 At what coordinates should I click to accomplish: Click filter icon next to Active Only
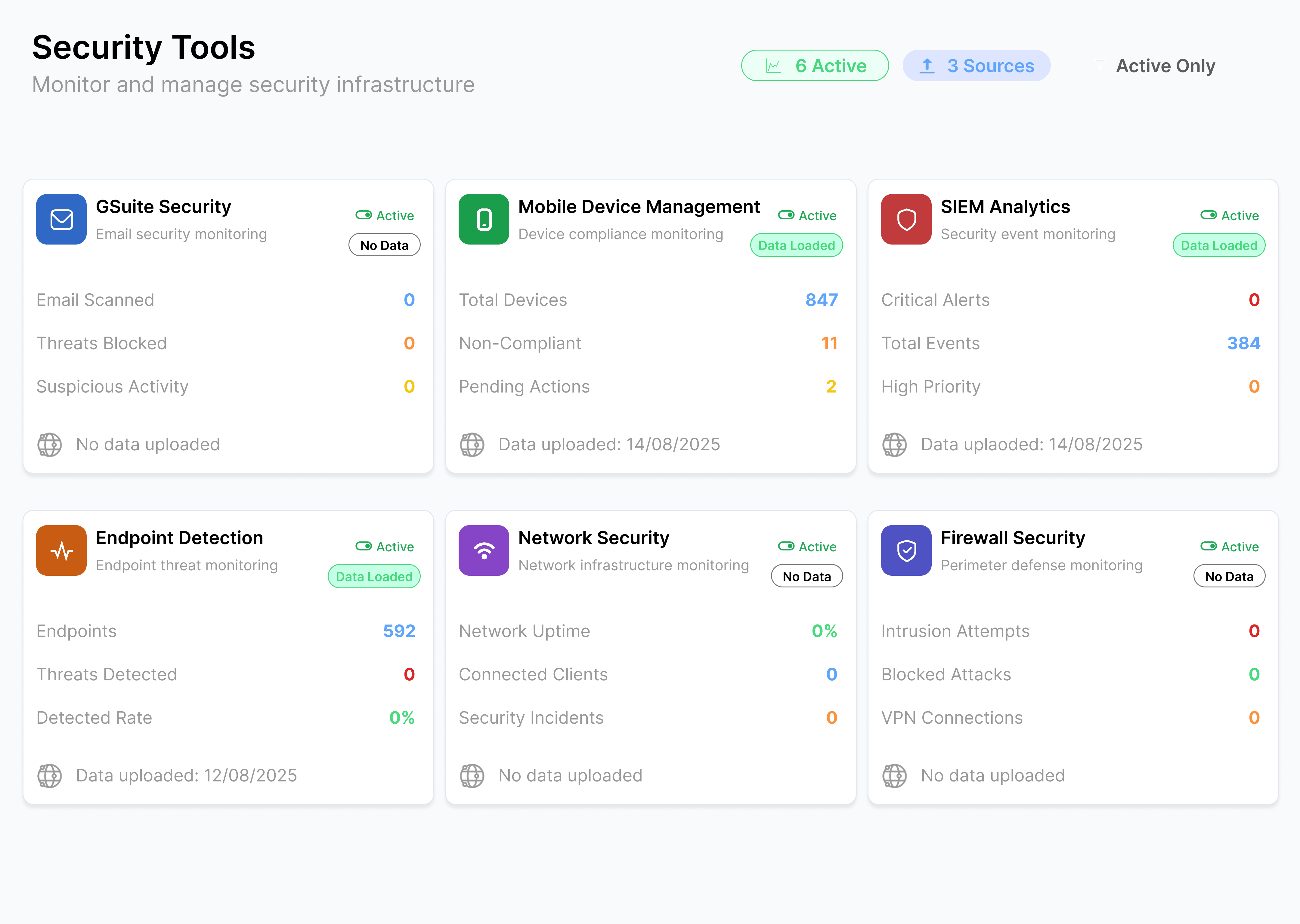click(x=1100, y=66)
